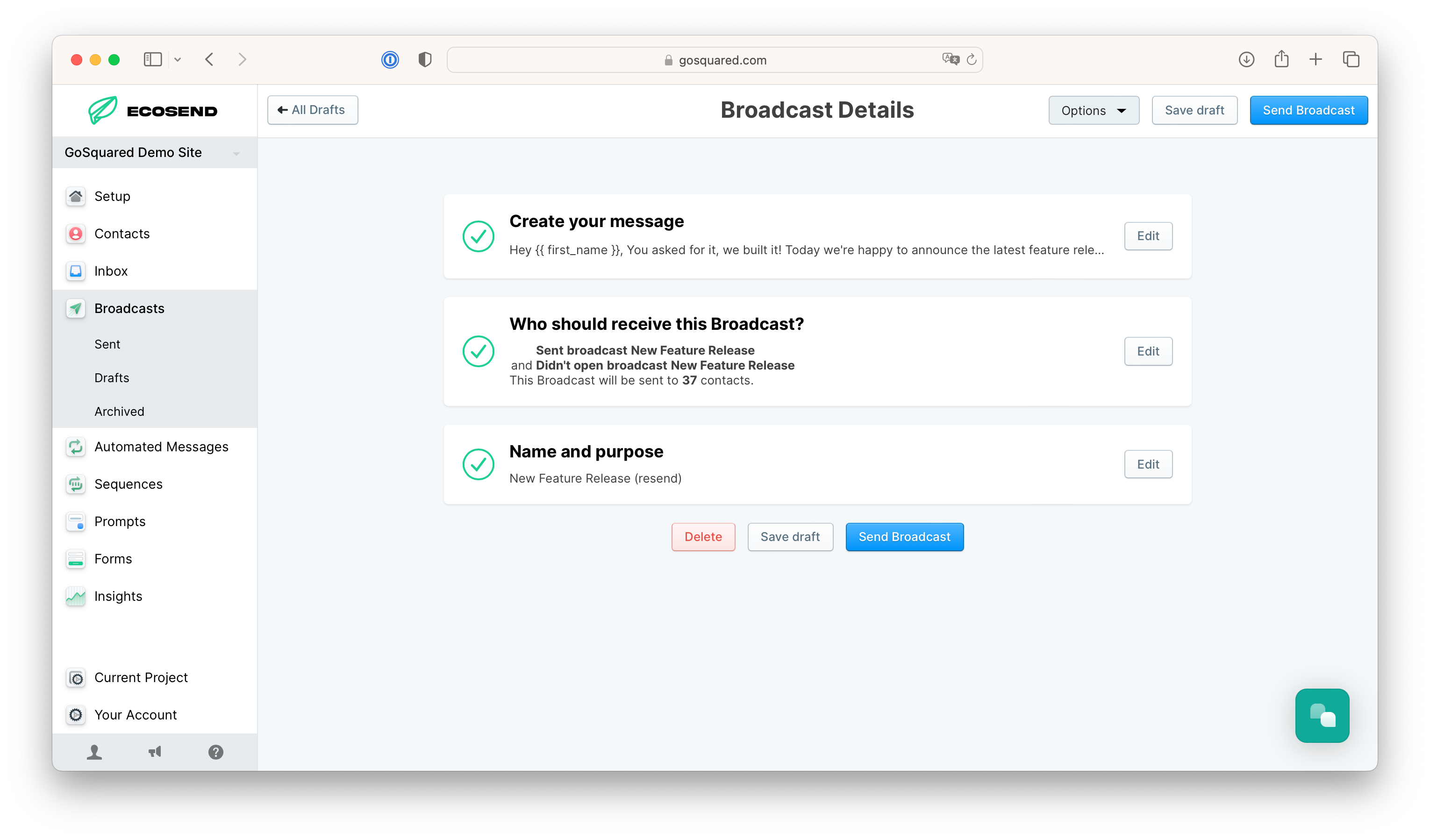Click the privacy shield icon
This screenshot has height=840, width=1430.
click(425, 59)
